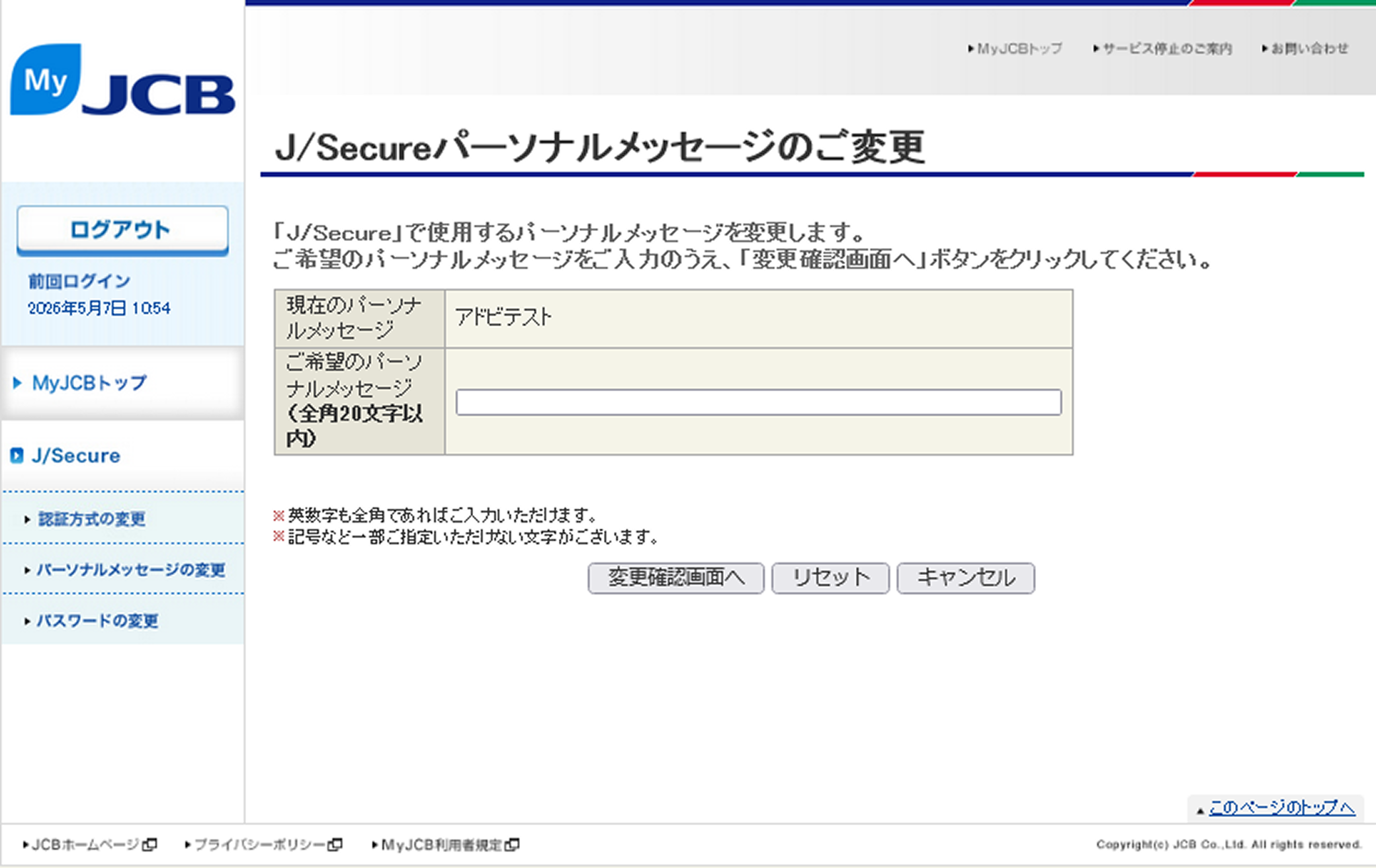Open プライバシーポリシー footer link
This screenshot has width=1376, height=868.
(x=260, y=845)
